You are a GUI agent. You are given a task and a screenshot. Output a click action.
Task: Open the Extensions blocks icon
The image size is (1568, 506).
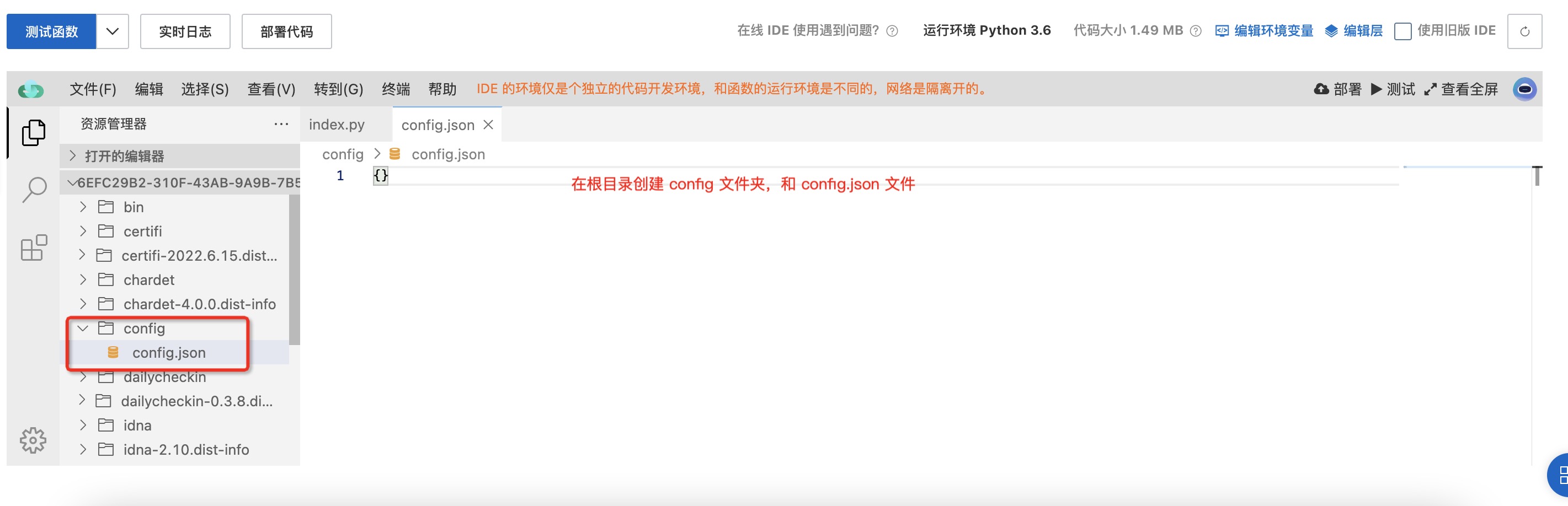coord(34,247)
